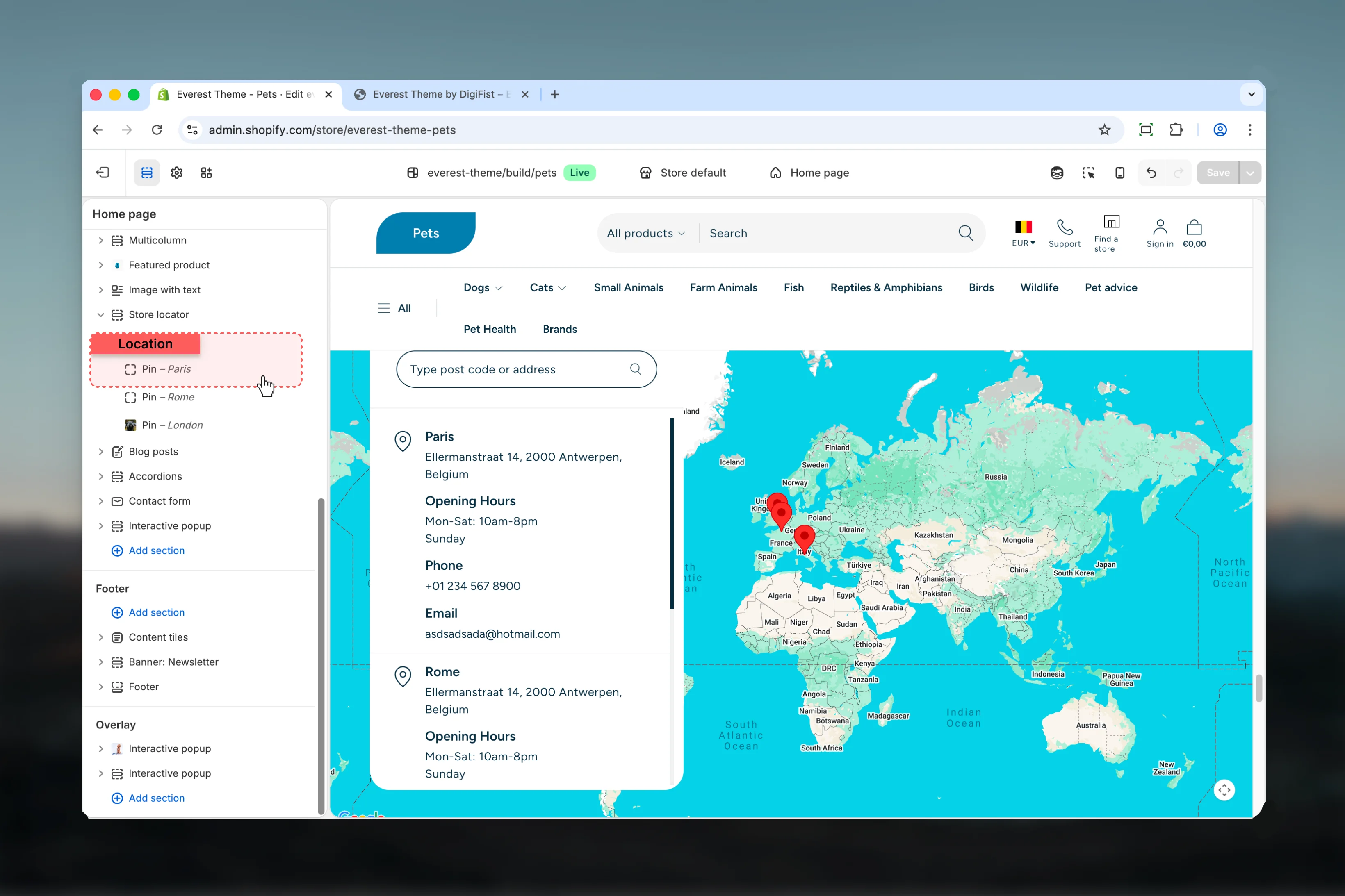
Task: Open Chrome profile avatar icon
Action: click(1220, 130)
